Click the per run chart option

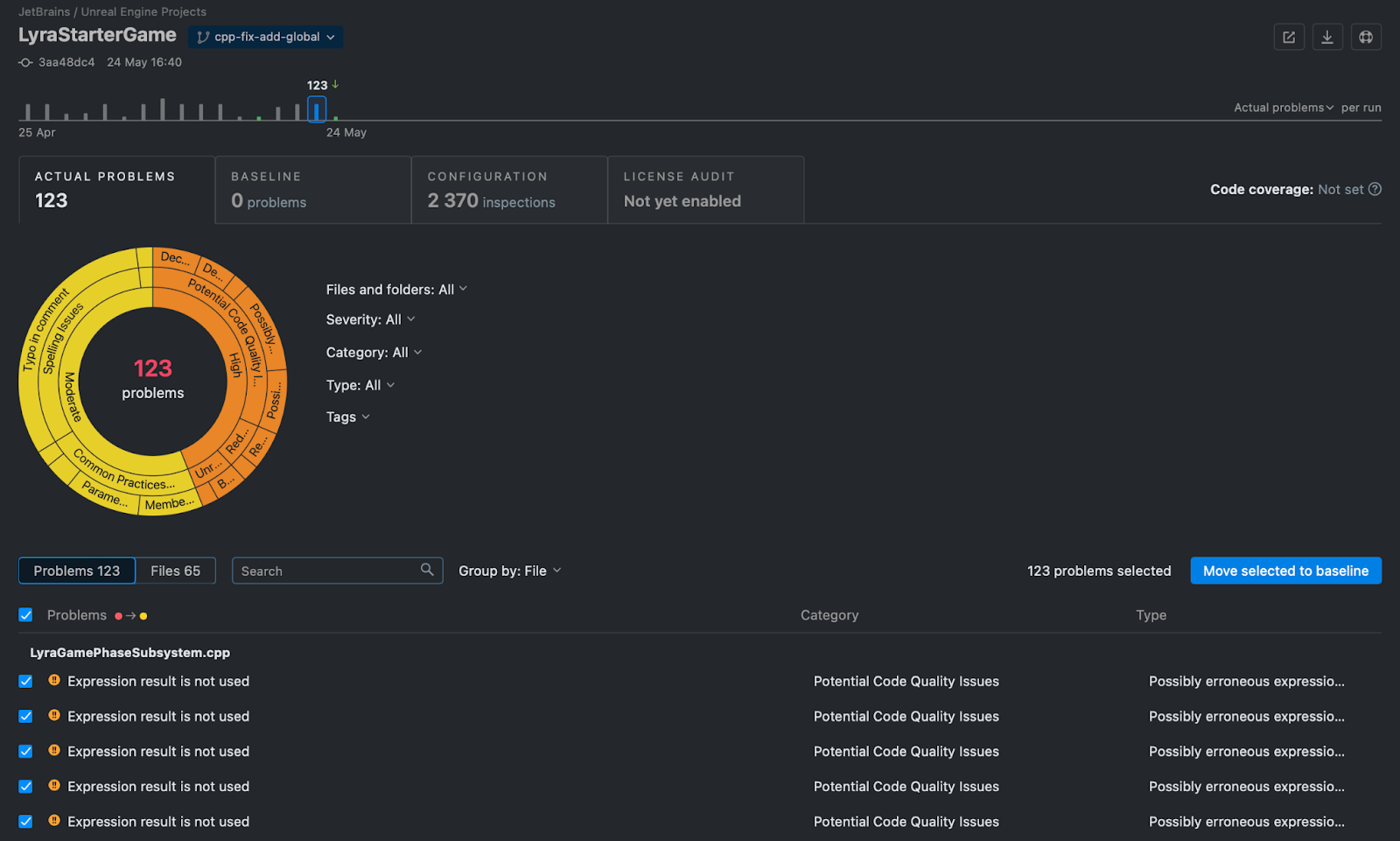1361,108
